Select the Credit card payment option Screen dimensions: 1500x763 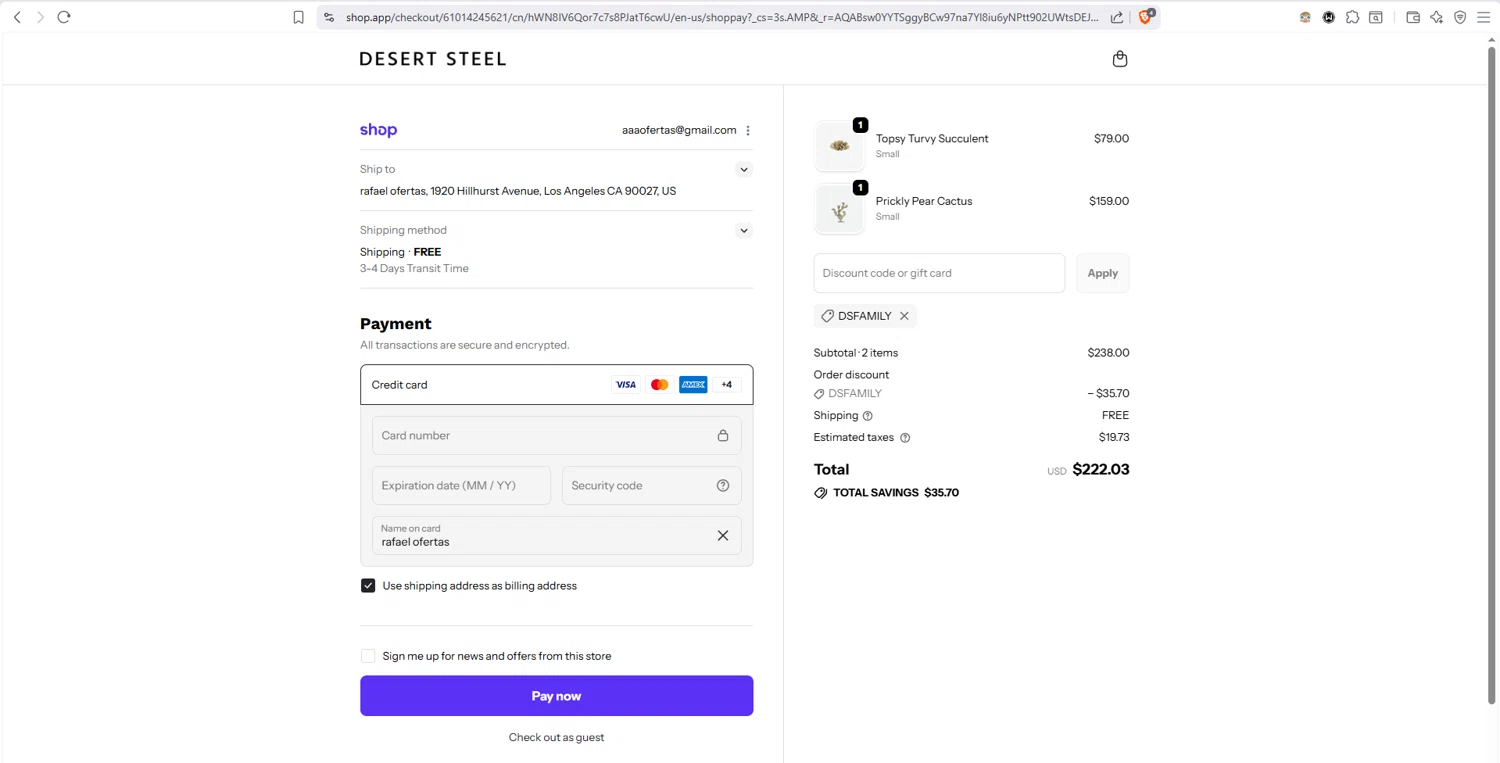point(556,385)
